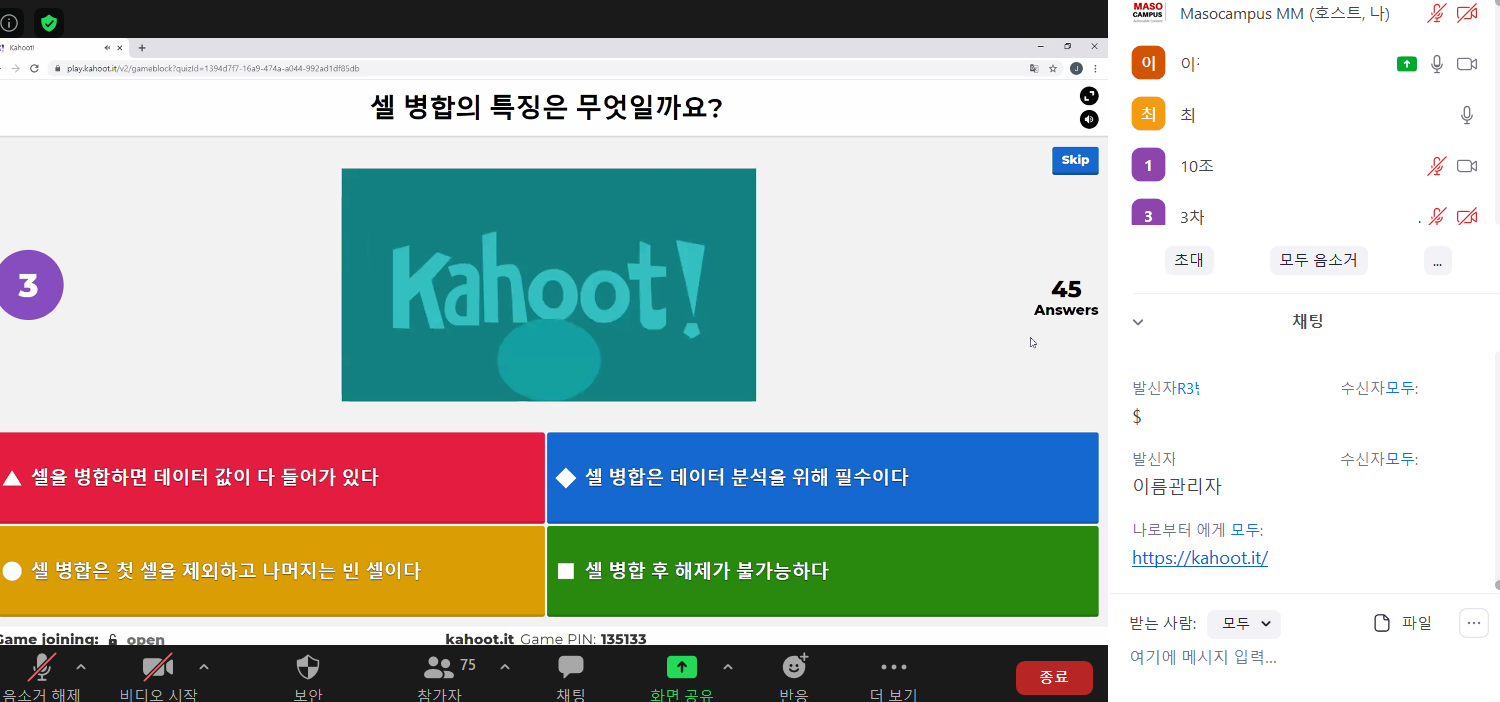Click the Security shield icon in Zoom toolbar
This screenshot has height=702, width=1500.
308,667
